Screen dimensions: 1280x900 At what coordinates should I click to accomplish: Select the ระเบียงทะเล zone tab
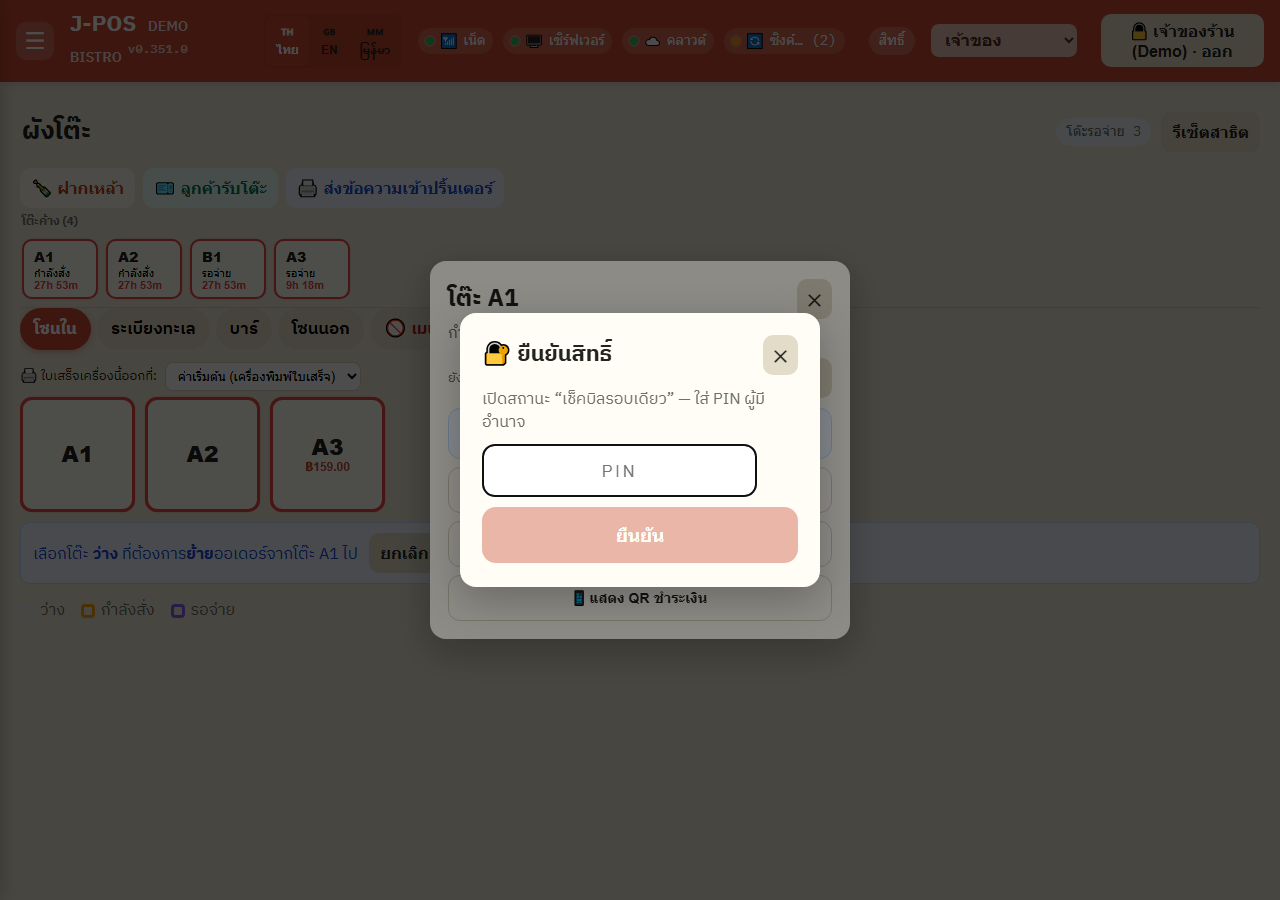coord(153,329)
